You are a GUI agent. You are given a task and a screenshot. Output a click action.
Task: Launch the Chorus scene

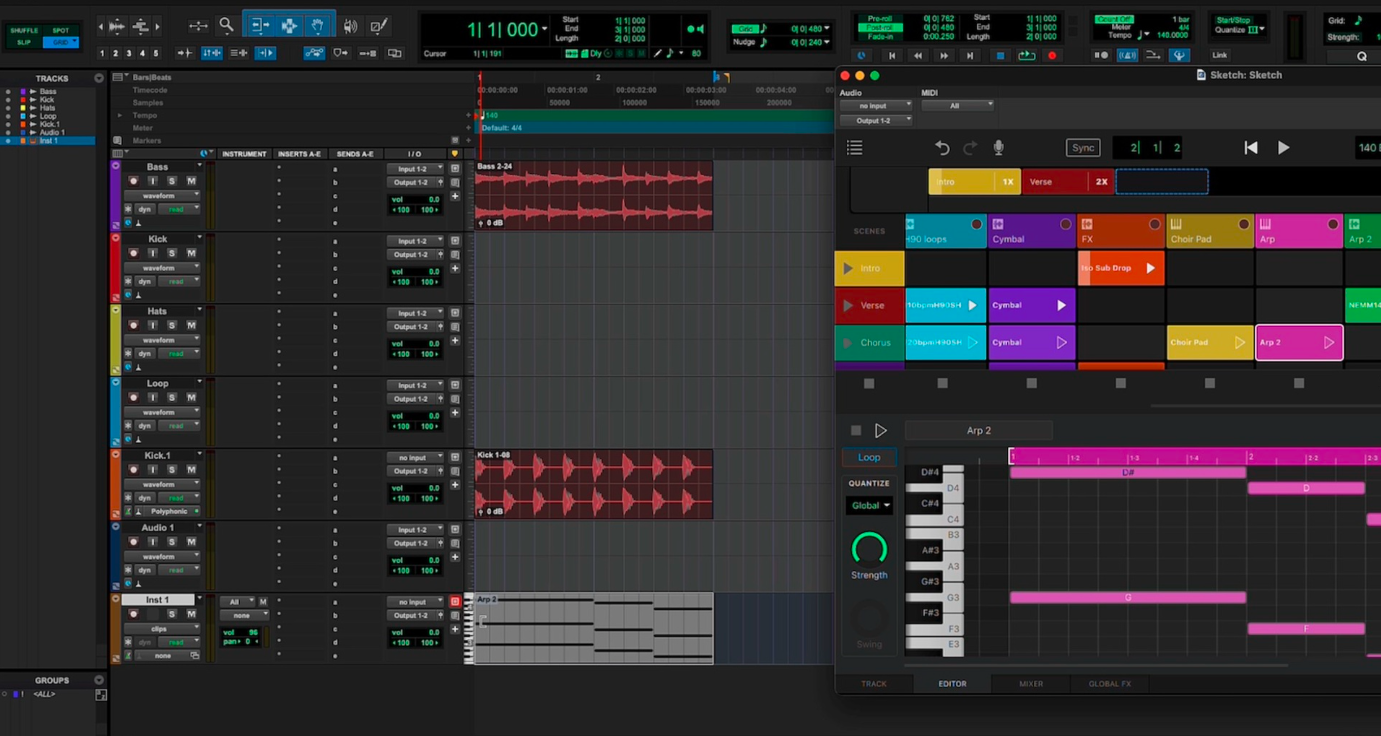[848, 343]
